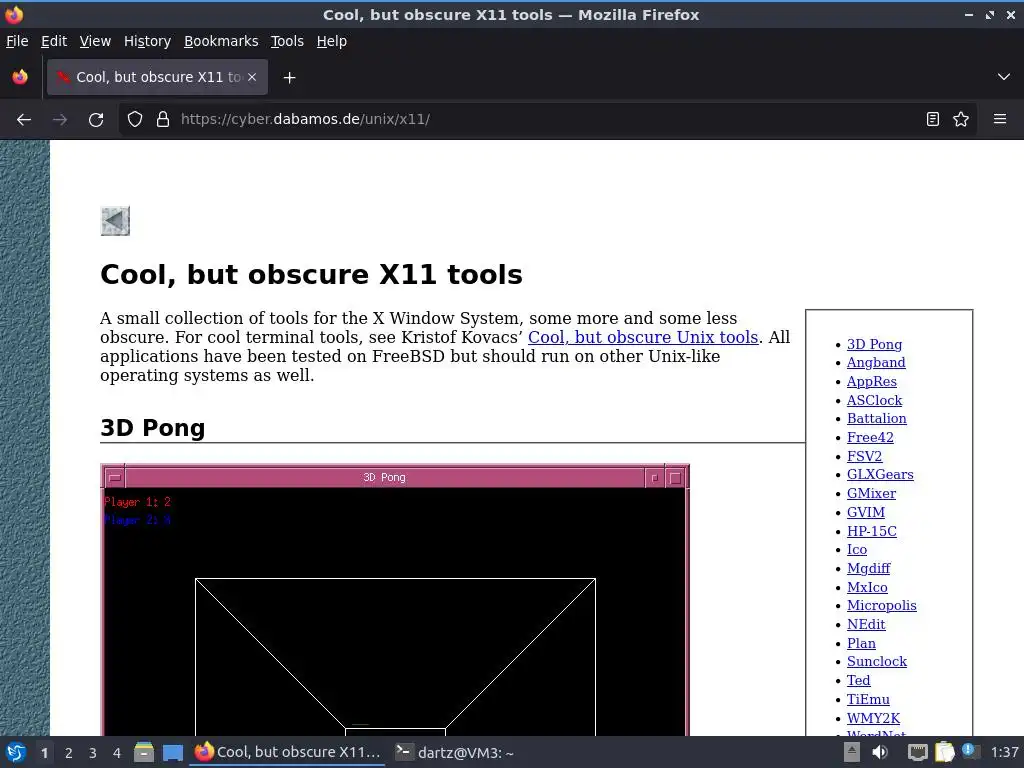This screenshot has width=1024, height=768.
Task: Open the Firefox hamburger menu
Action: pos(1000,119)
